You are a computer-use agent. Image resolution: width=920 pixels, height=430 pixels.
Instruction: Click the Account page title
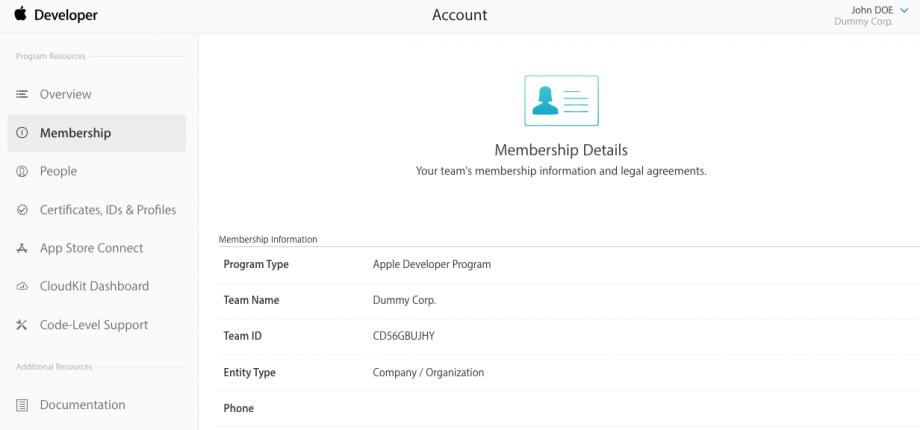[x=459, y=15]
